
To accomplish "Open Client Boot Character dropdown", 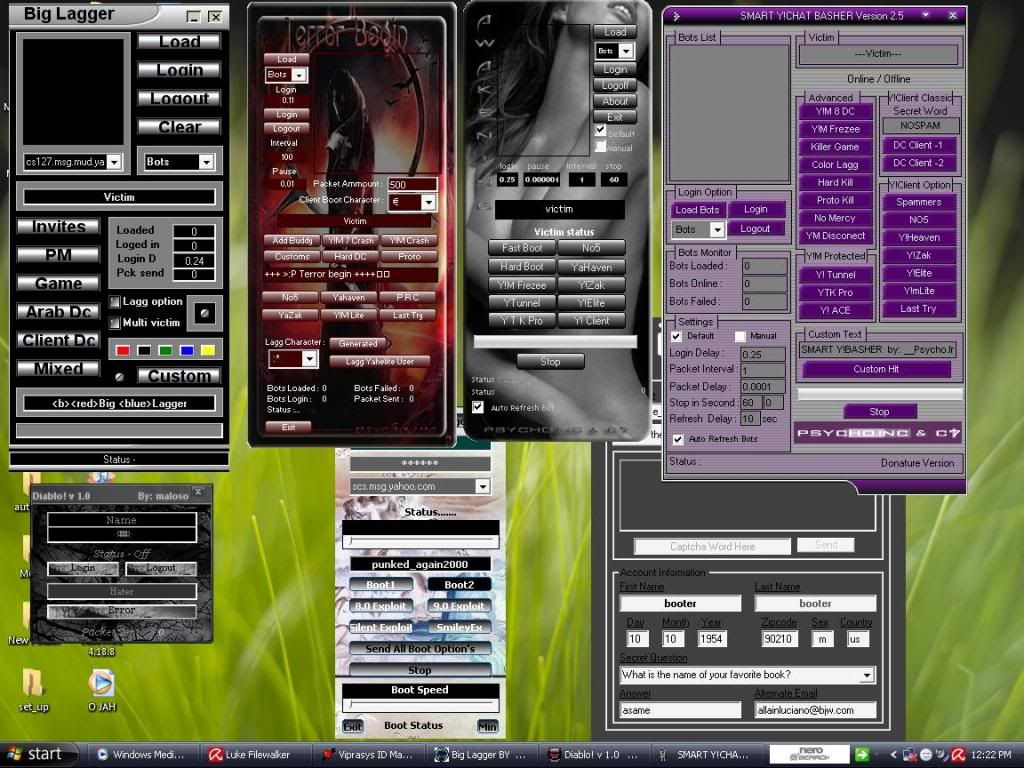I will click(x=428, y=202).
